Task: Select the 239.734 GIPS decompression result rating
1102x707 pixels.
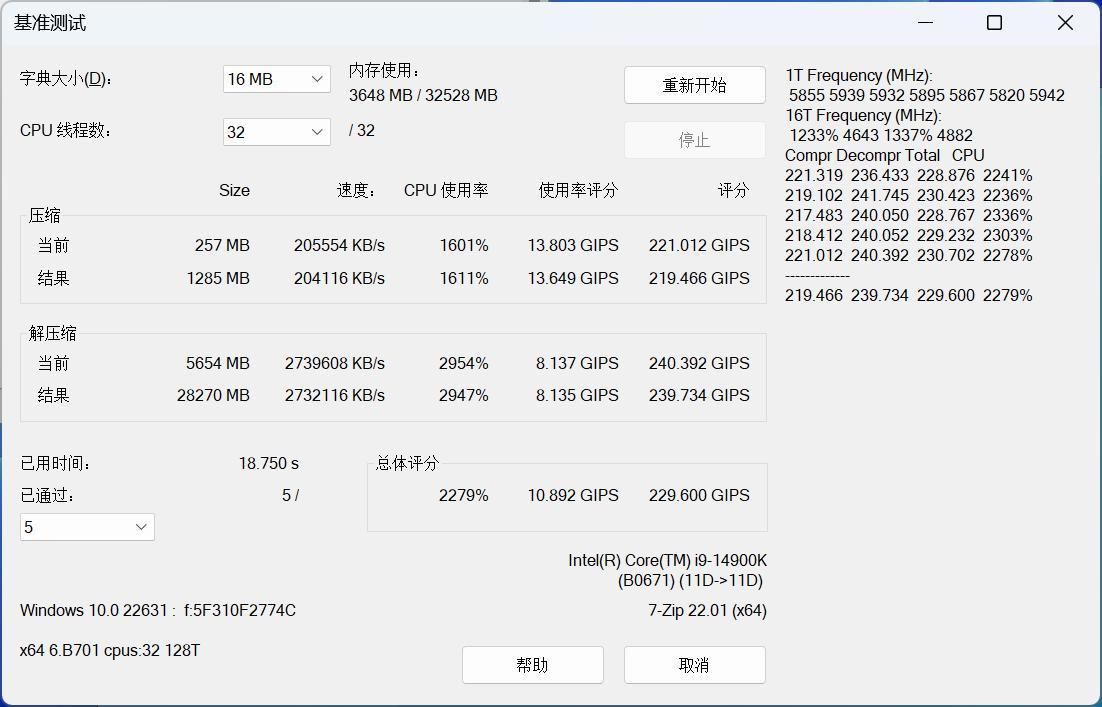Action: 699,395
